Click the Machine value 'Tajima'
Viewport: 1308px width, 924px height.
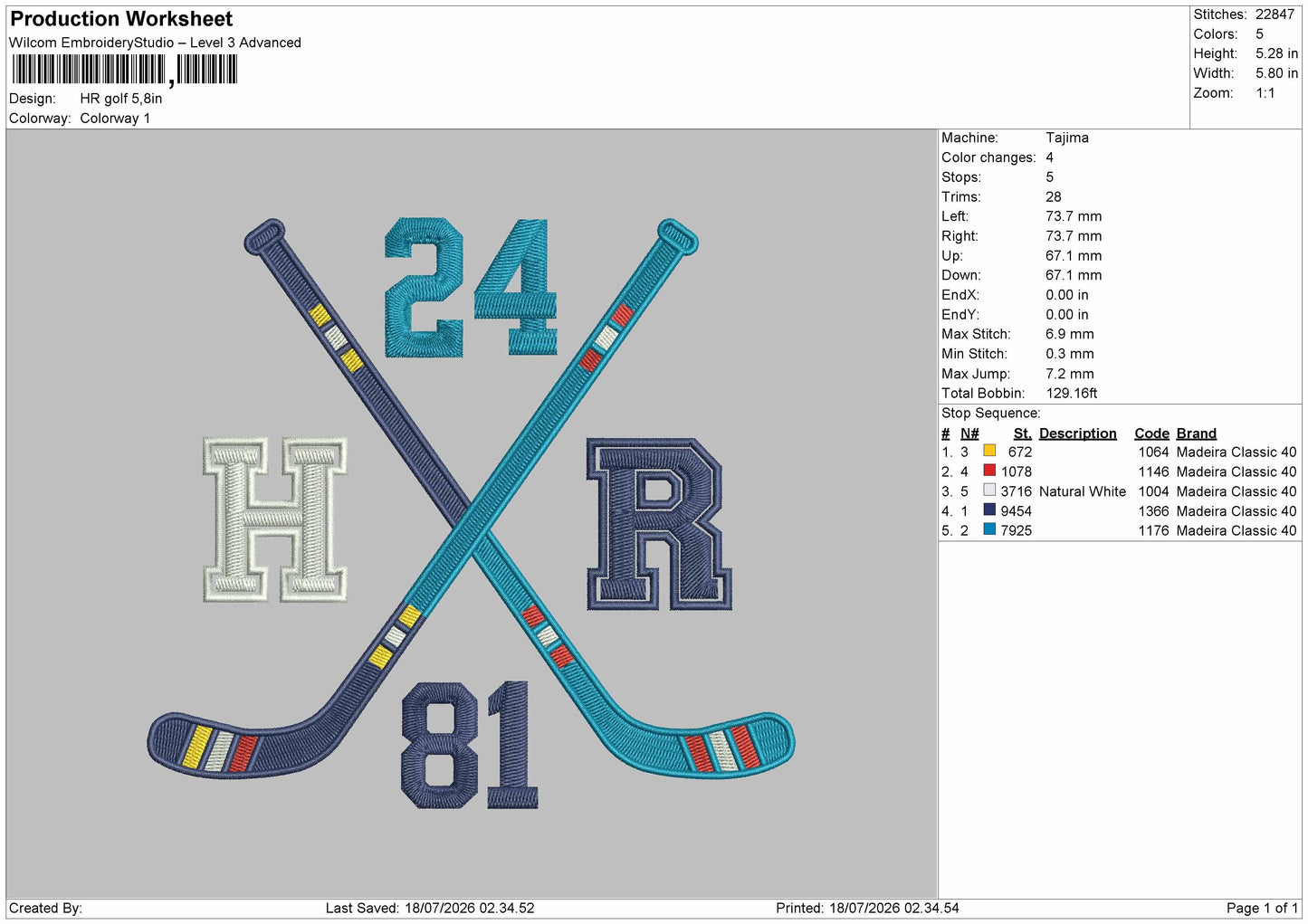pyautogui.click(x=1067, y=138)
